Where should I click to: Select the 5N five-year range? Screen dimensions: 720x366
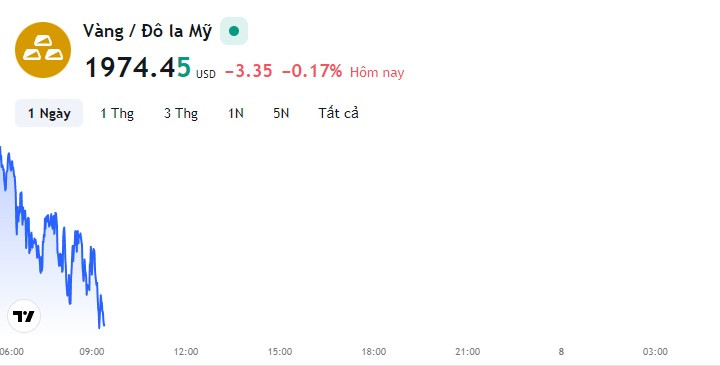pos(281,113)
